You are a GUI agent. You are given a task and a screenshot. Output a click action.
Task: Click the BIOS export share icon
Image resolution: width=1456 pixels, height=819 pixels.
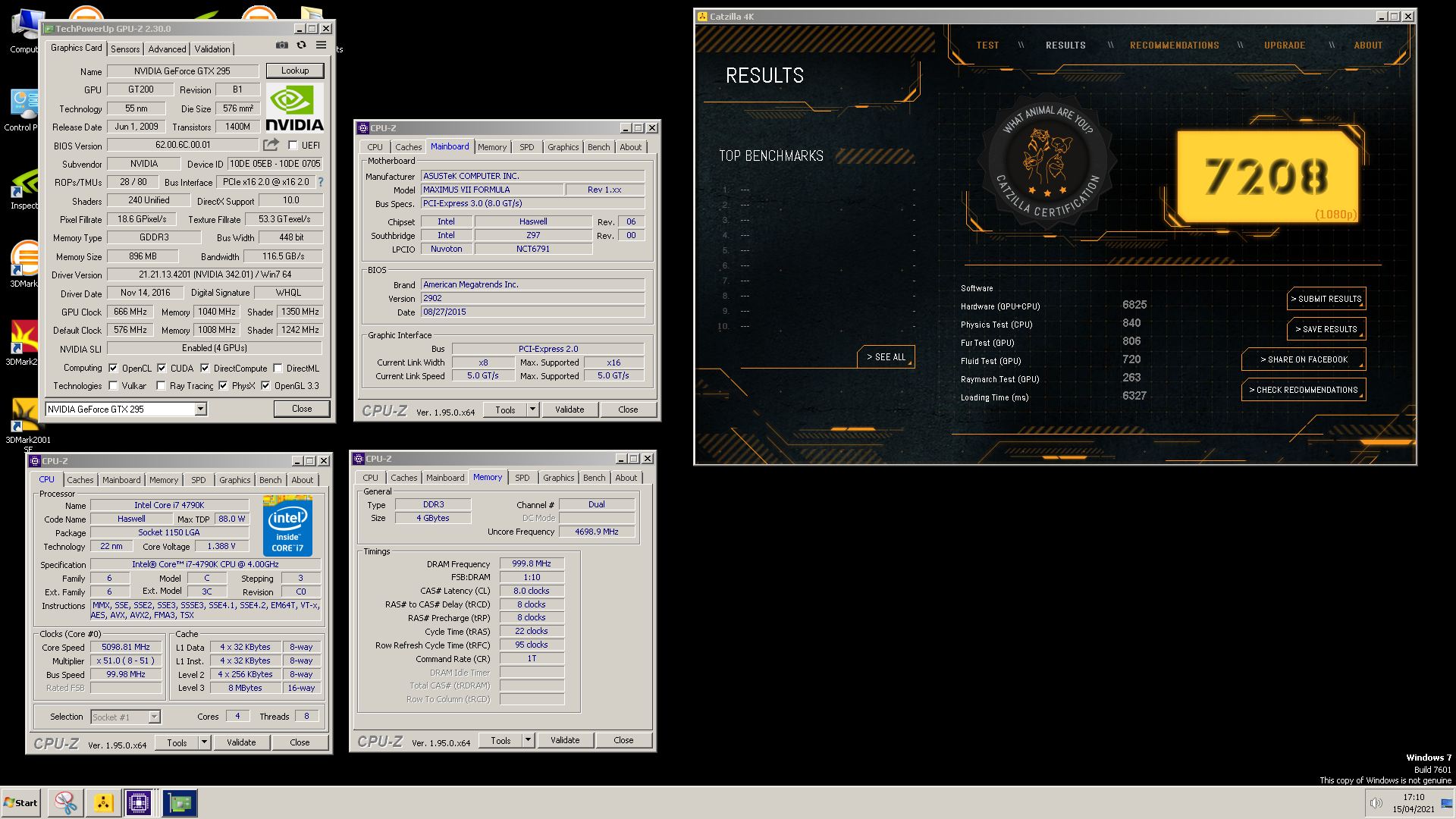(271, 145)
